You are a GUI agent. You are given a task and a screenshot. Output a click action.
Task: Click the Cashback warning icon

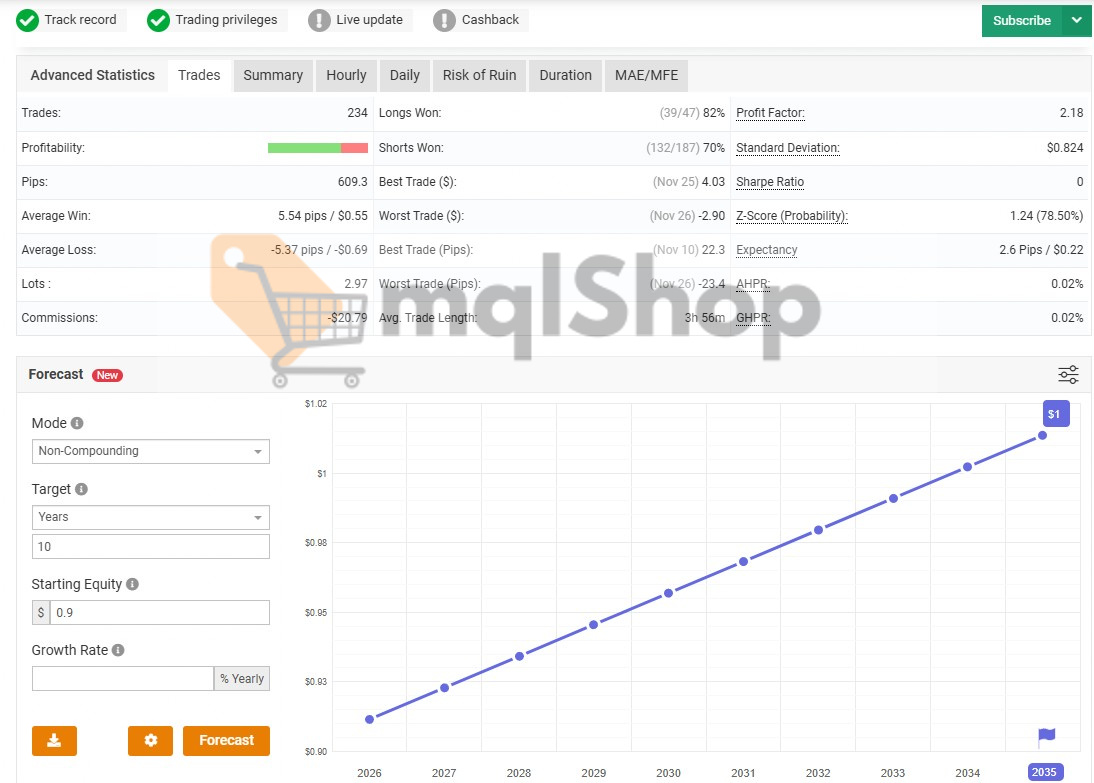[444, 20]
